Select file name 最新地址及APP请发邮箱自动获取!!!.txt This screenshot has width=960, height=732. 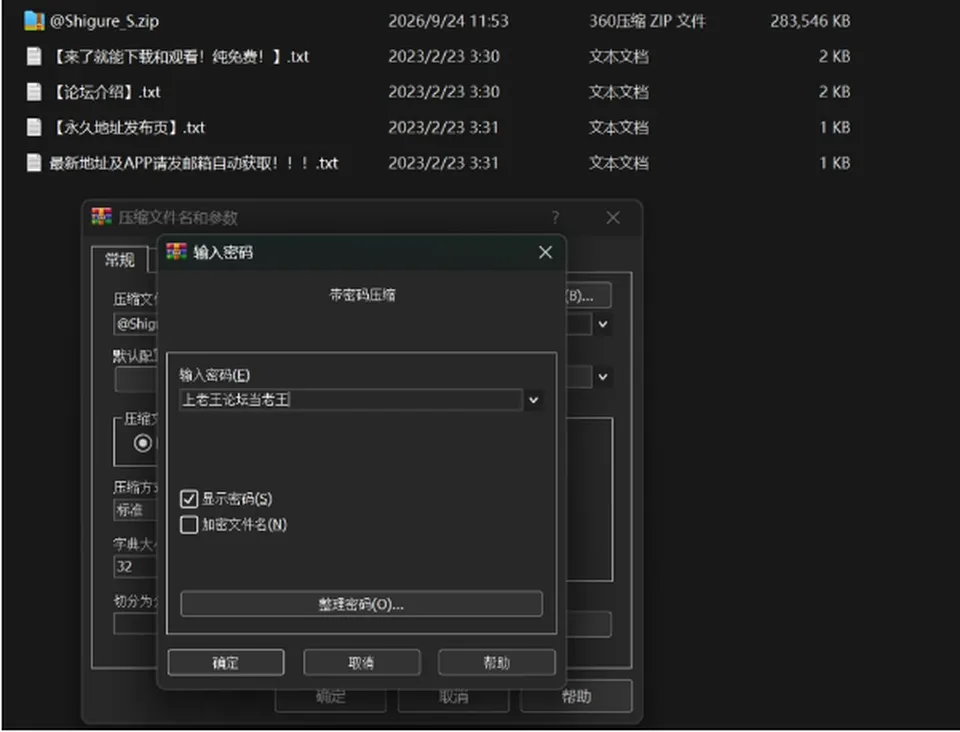[x=193, y=163]
